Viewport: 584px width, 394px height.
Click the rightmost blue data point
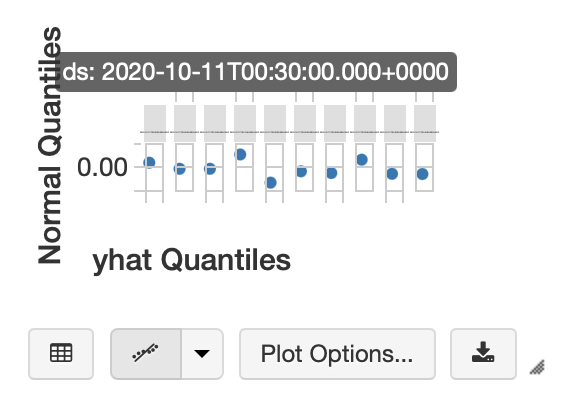pos(422,174)
